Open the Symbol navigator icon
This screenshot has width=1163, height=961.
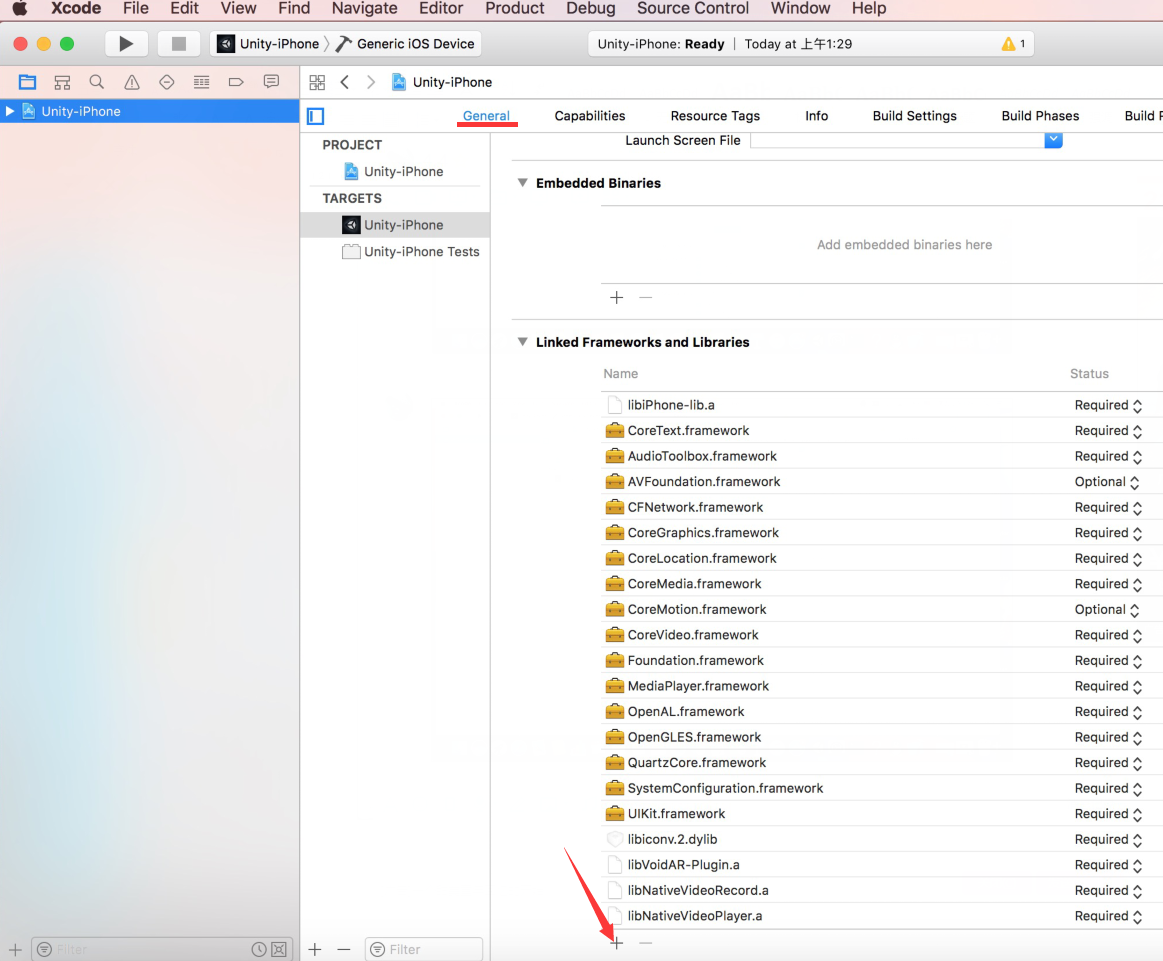[x=62, y=82]
